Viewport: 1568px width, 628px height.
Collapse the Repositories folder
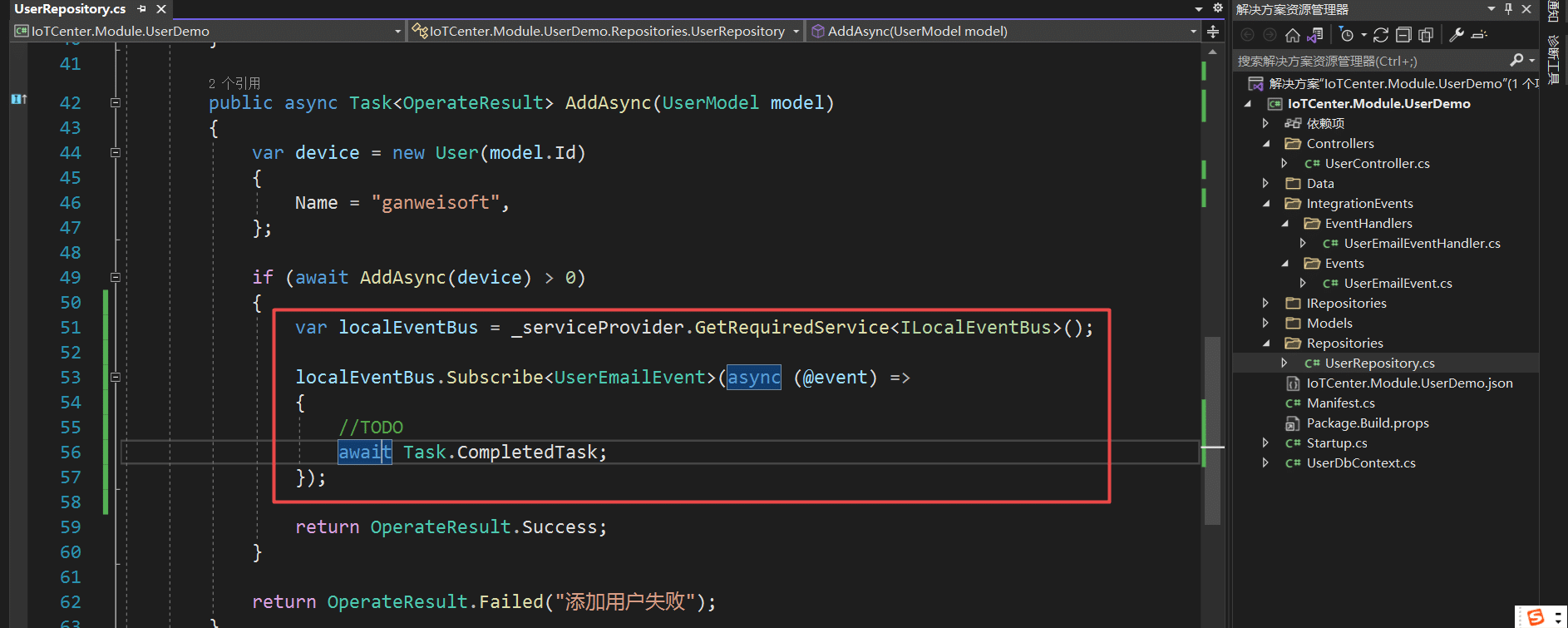tap(1266, 344)
